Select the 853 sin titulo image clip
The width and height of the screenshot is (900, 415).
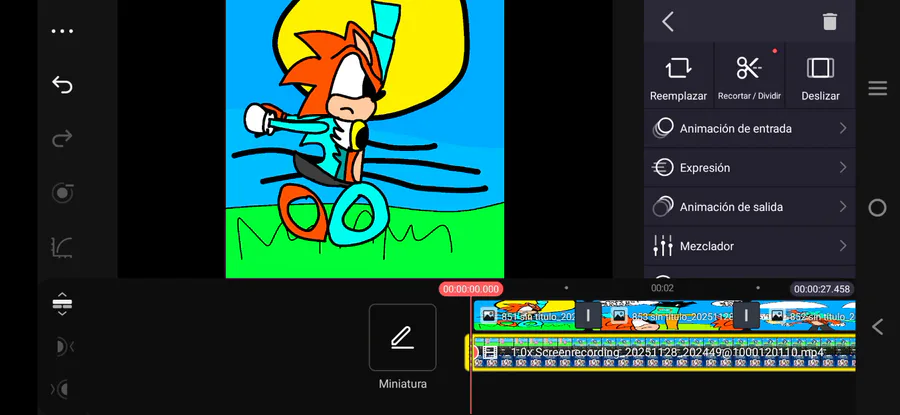pyautogui.click(x=667, y=315)
